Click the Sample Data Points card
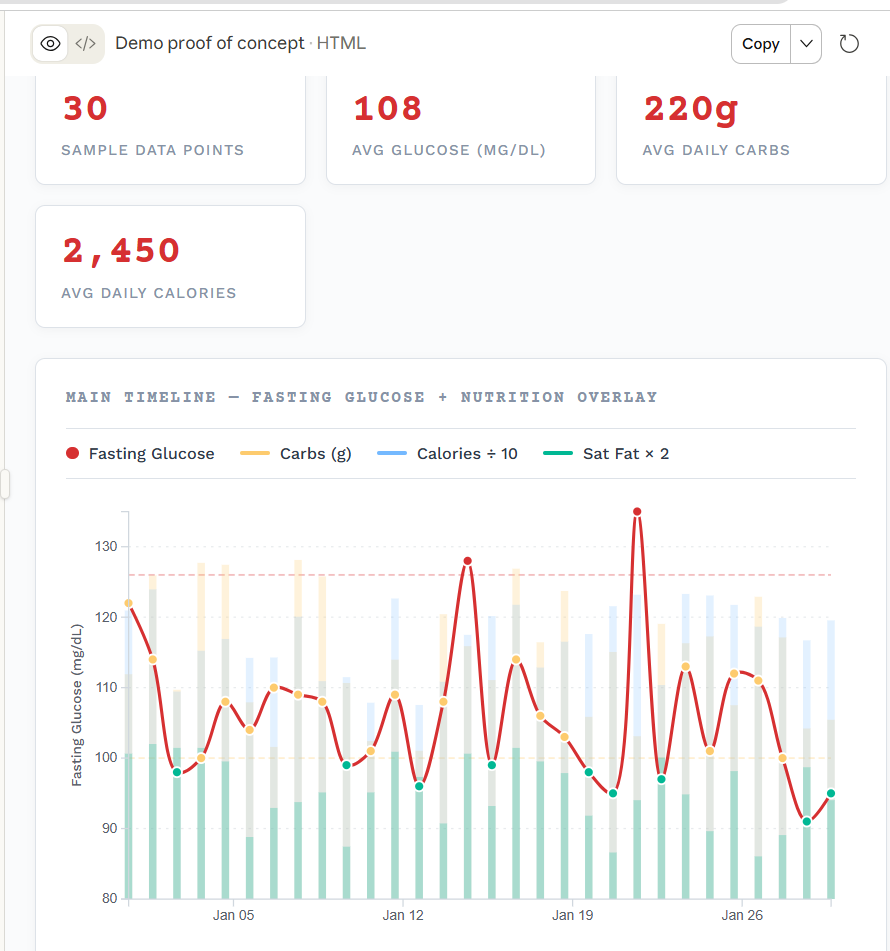The height and width of the screenshot is (951, 890). [x=170, y=128]
